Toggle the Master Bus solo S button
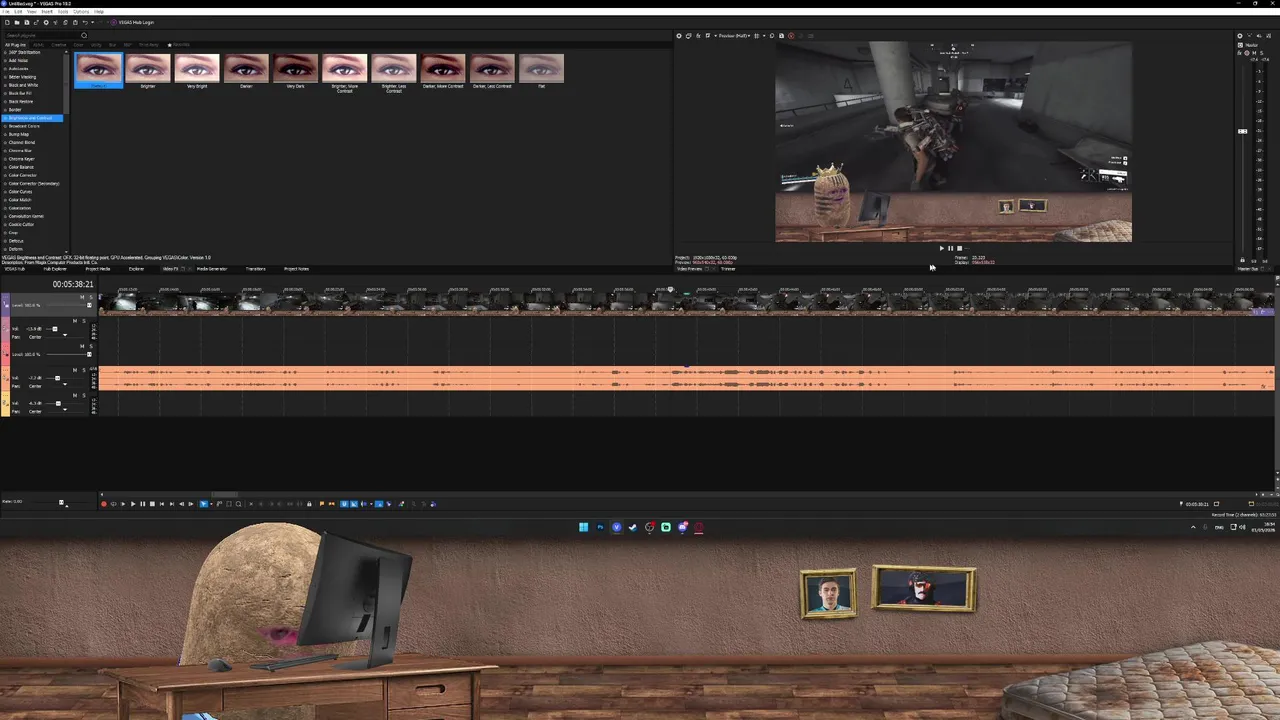The image size is (1280, 720). point(1262,53)
